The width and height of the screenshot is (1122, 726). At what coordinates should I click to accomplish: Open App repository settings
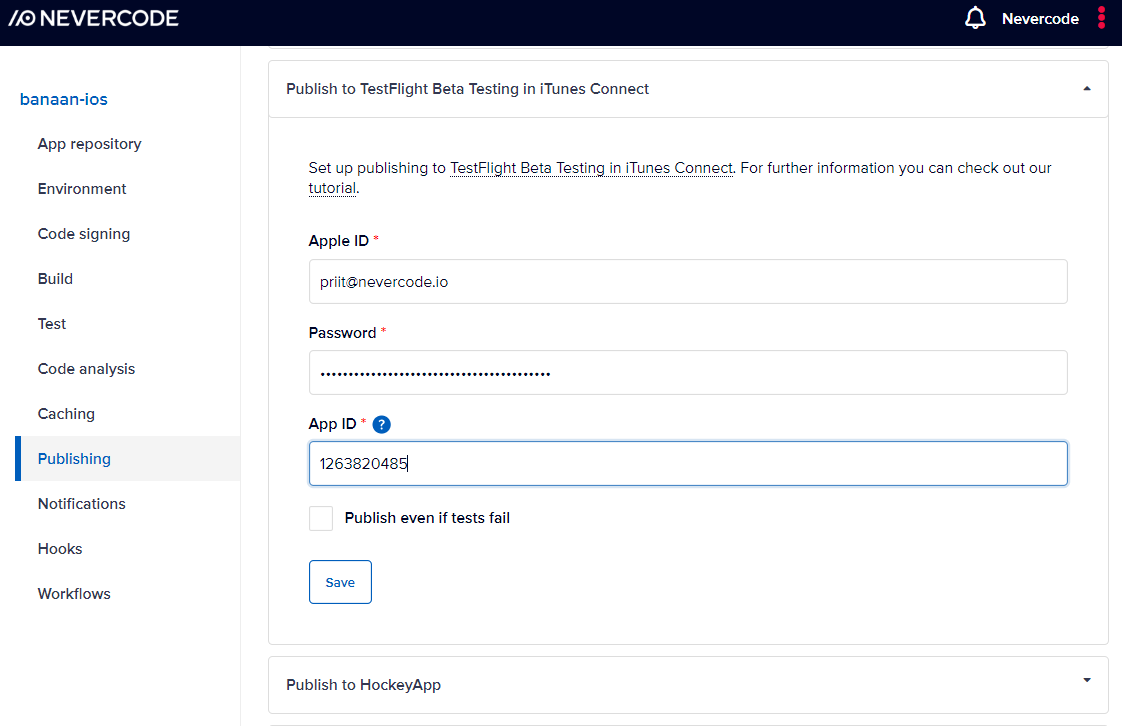click(x=89, y=144)
